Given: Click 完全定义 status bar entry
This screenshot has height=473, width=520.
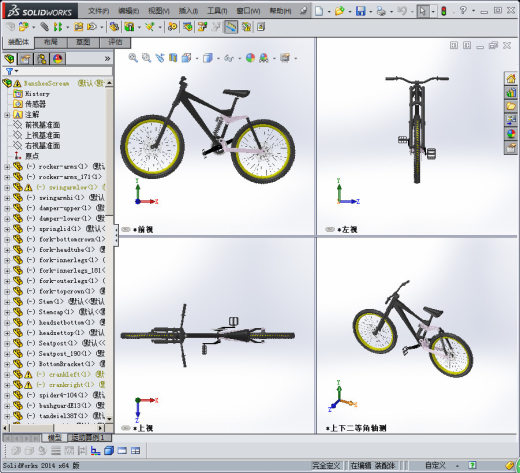Looking at the screenshot, I should coord(326,465).
